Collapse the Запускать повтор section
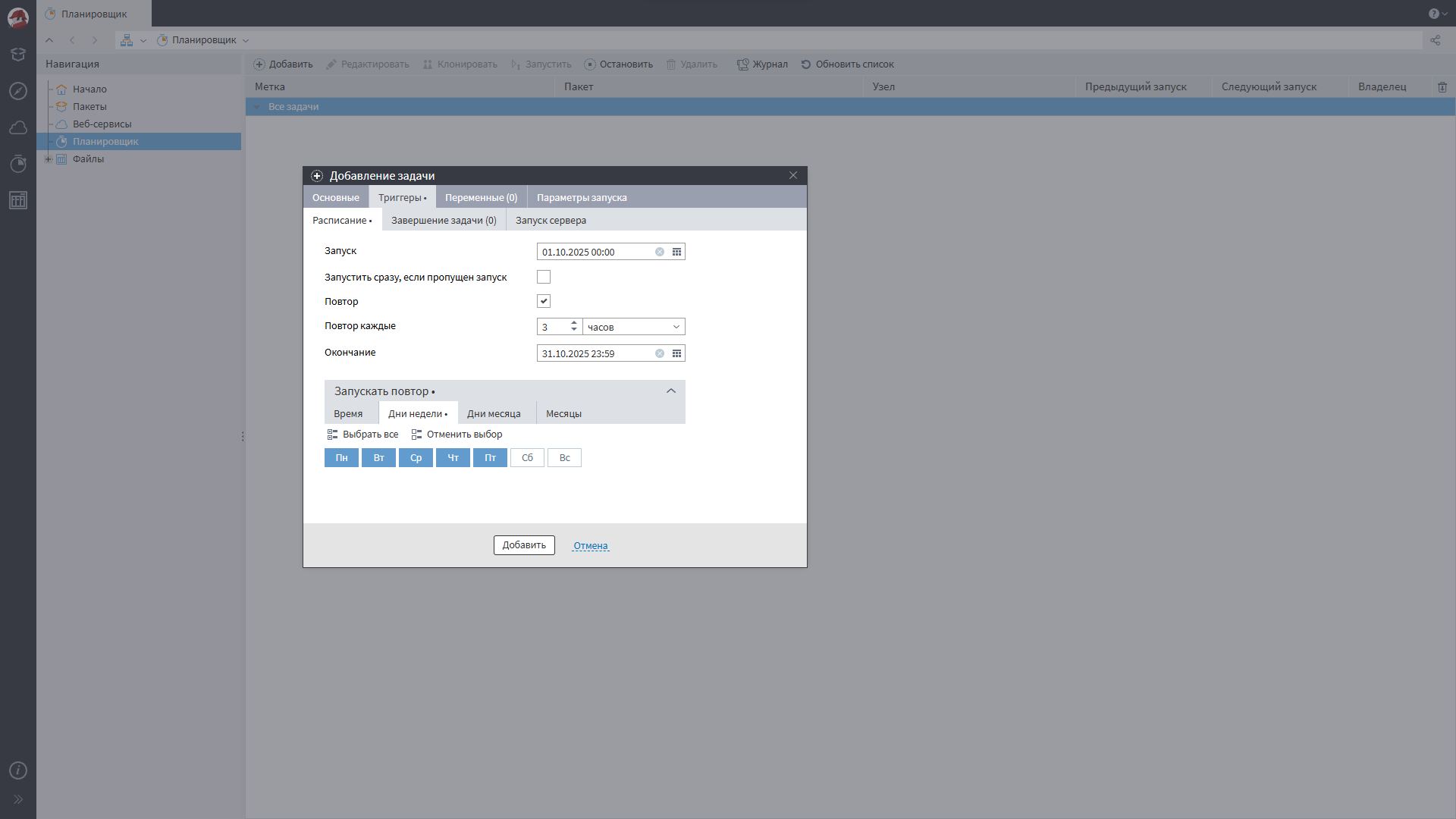Image resolution: width=1456 pixels, height=819 pixels. [x=670, y=391]
